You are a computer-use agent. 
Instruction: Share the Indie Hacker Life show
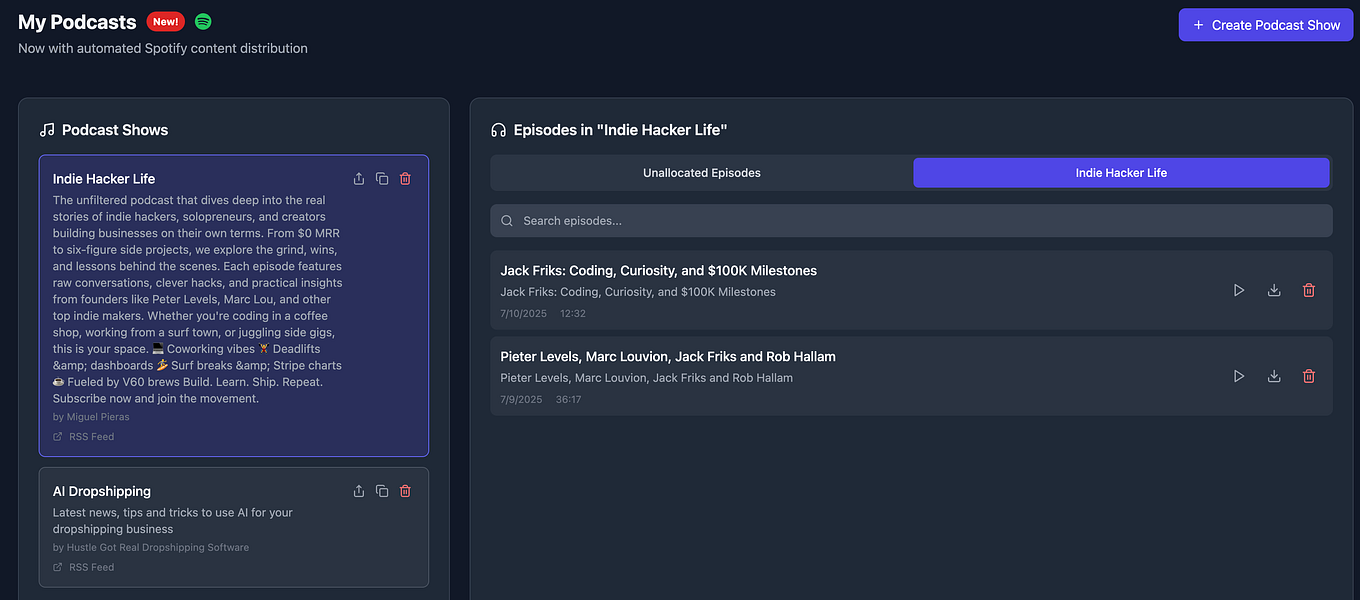pyautogui.click(x=359, y=179)
